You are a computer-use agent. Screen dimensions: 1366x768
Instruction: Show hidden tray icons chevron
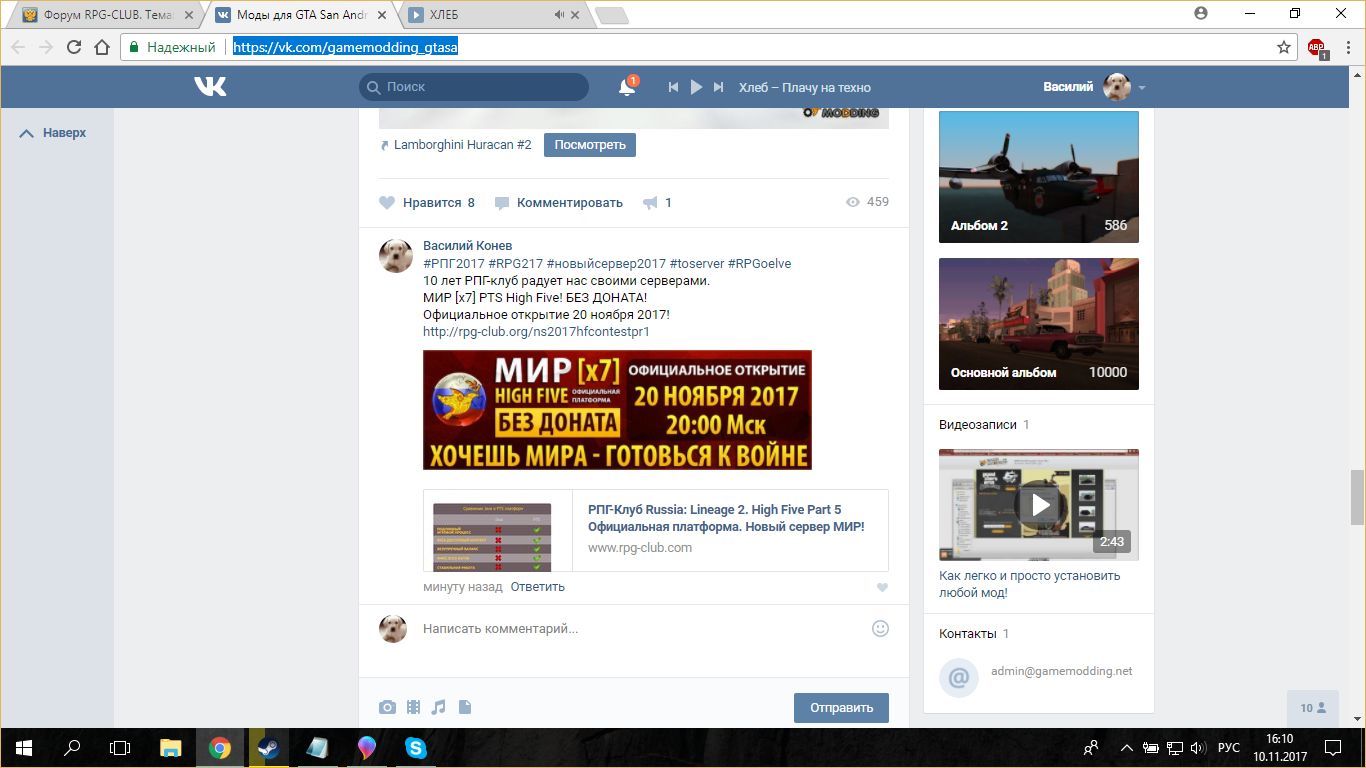pyautogui.click(x=1126, y=748)
